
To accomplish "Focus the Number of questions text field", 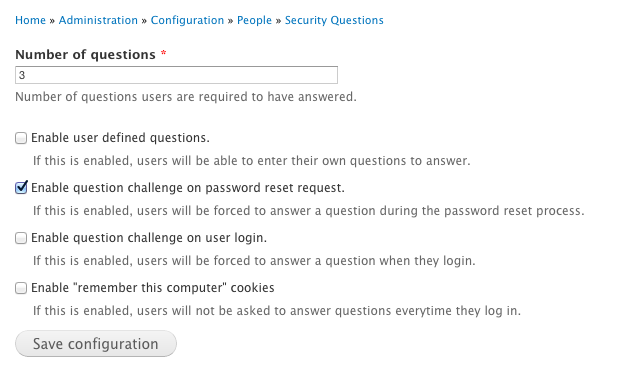I will click(x=177, y=75).
